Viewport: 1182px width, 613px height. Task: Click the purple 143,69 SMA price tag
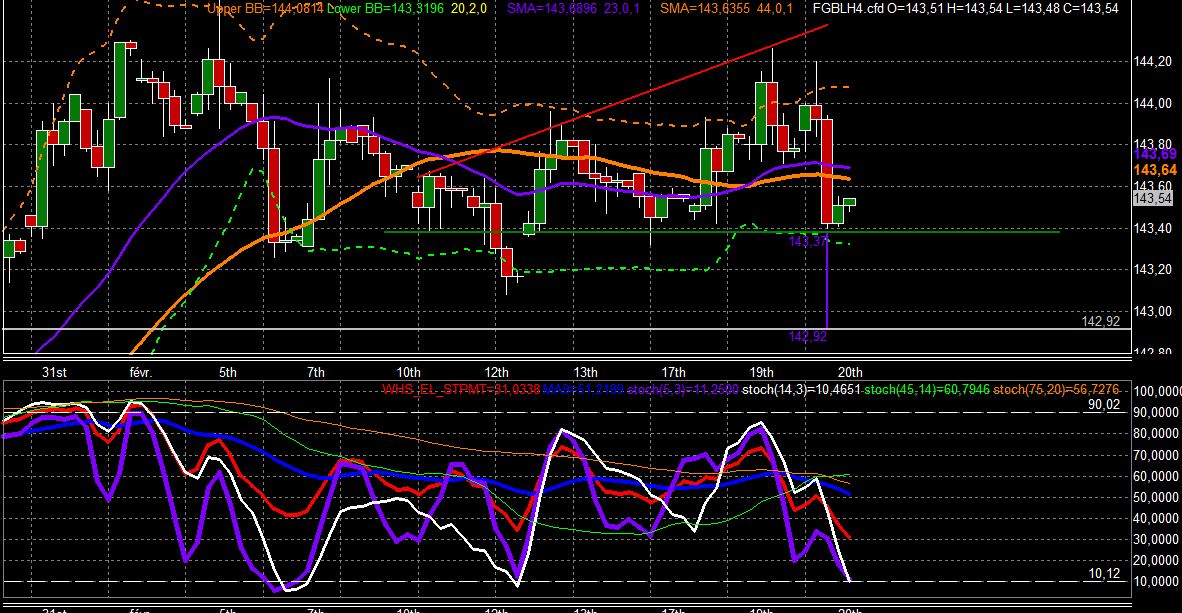[x=1155, y=155]
